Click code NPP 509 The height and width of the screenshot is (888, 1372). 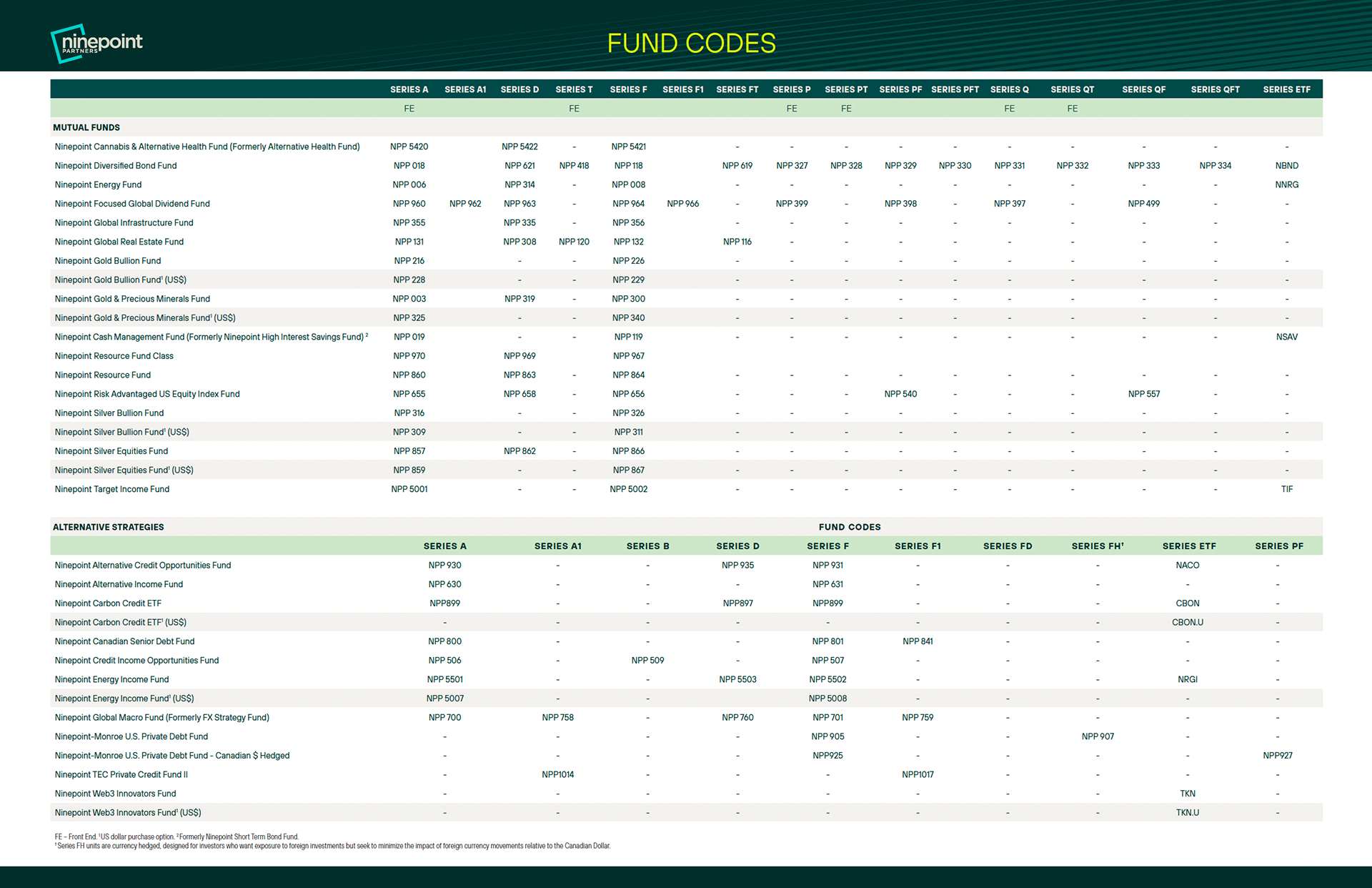[x=647, y=661]
